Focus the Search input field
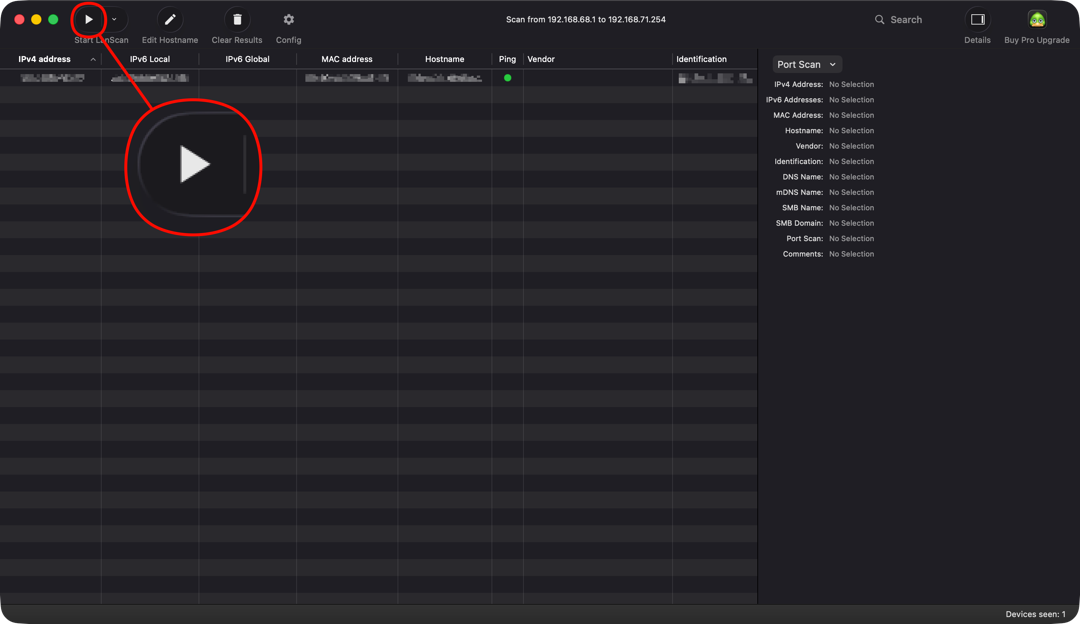The width and height of the screenshot is (1080, 624). pos(906,19)
